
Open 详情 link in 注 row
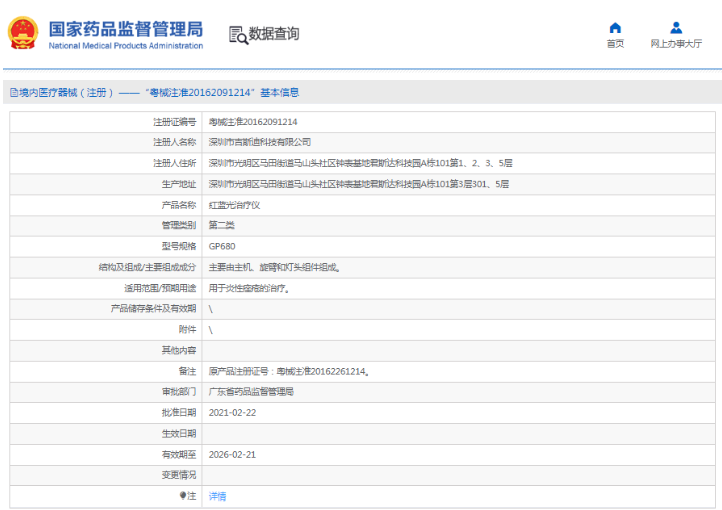coord(217,496)
